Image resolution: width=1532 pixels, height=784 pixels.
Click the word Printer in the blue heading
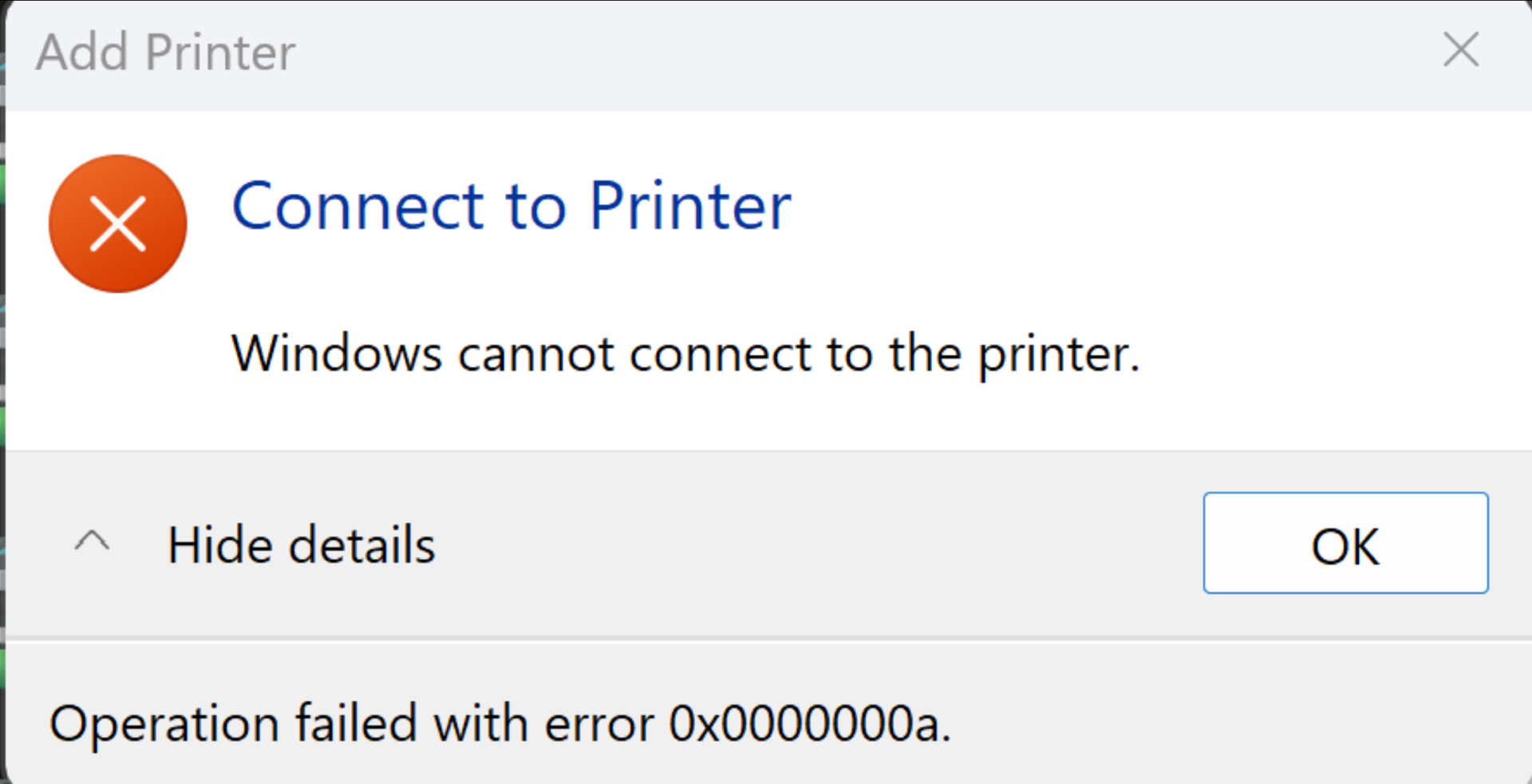point(690,207)
